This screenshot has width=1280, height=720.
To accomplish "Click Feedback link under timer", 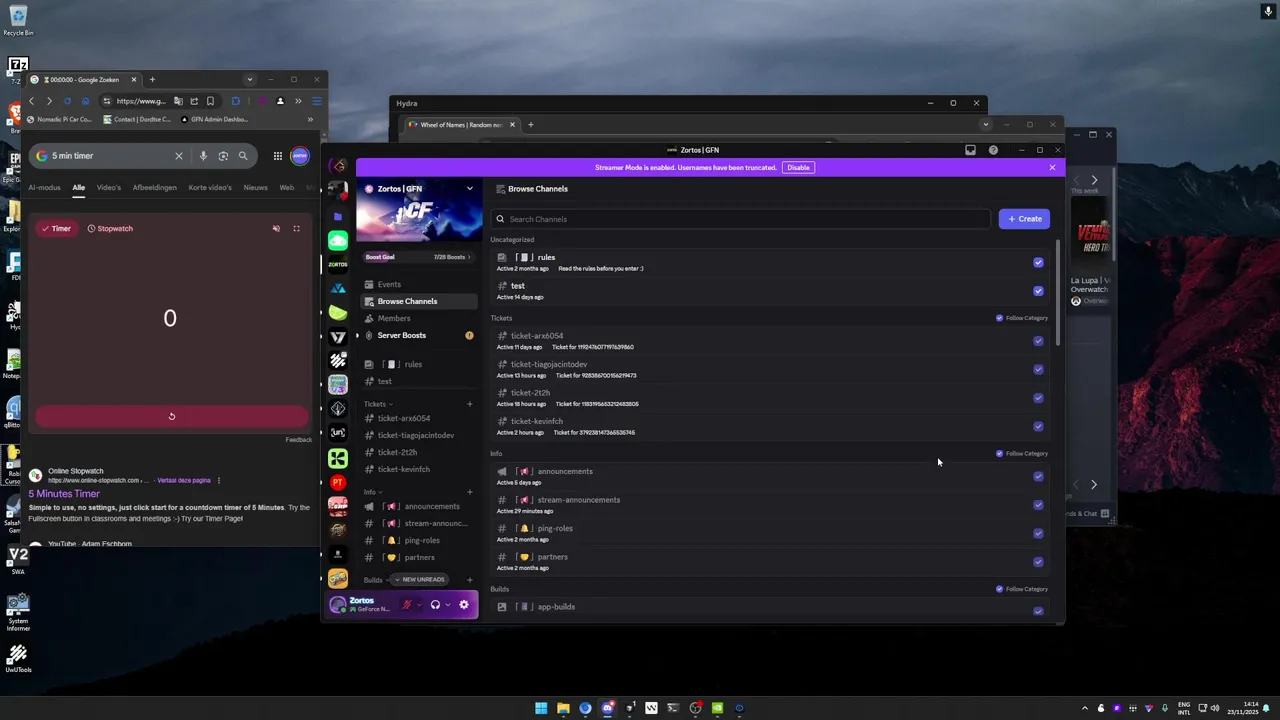I will click(x=299, y=439).
